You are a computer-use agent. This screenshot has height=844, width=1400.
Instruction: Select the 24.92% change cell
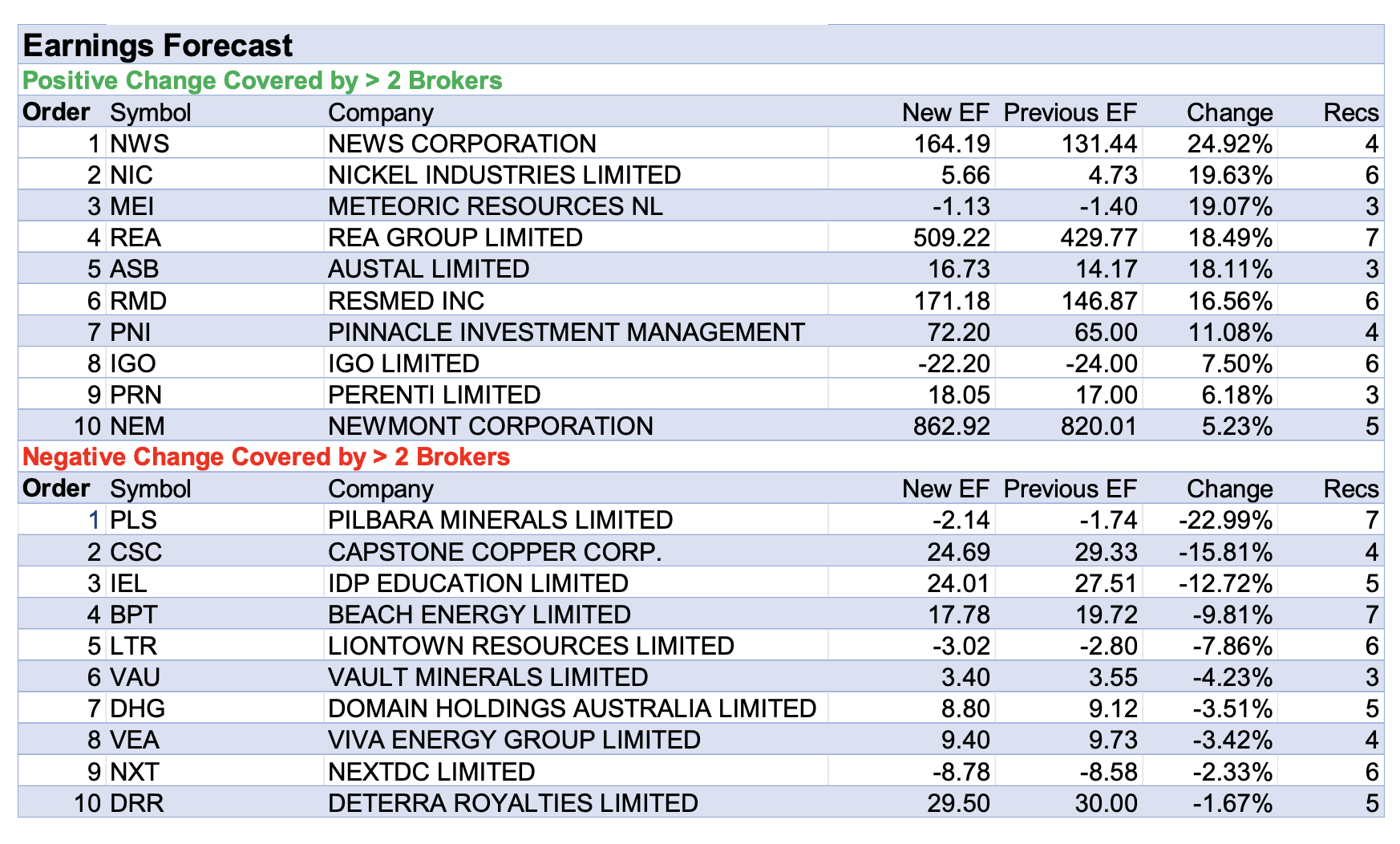[1228, 144]
